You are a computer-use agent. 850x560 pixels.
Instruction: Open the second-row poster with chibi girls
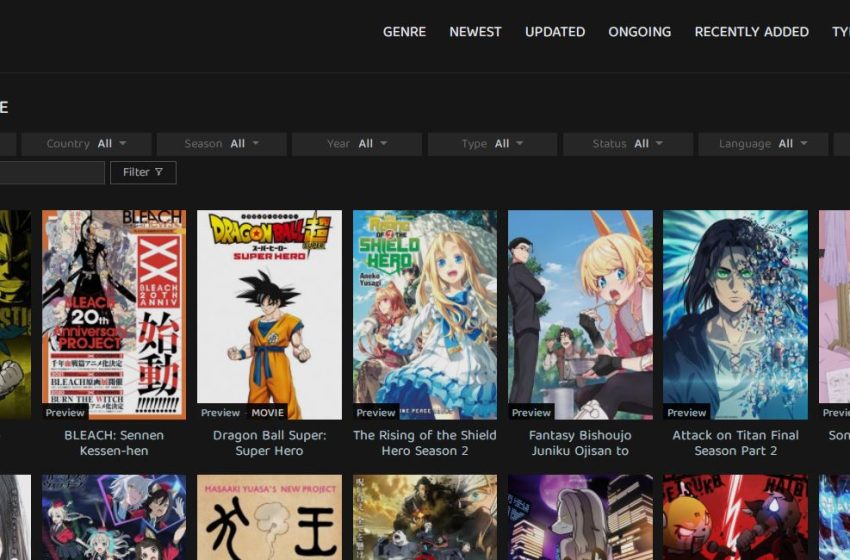[114, 517]
